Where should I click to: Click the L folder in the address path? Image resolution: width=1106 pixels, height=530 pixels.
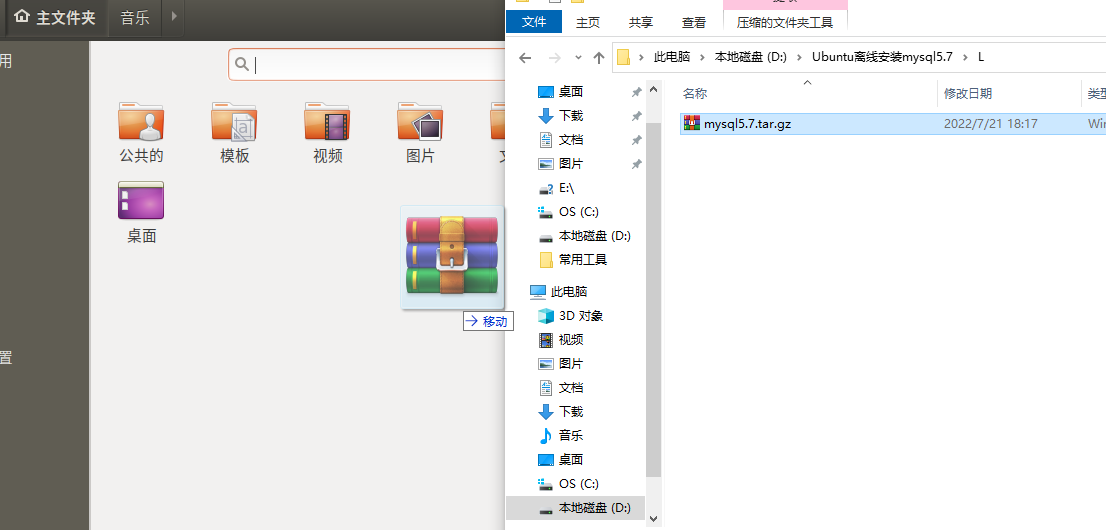[x=980, y=57]
